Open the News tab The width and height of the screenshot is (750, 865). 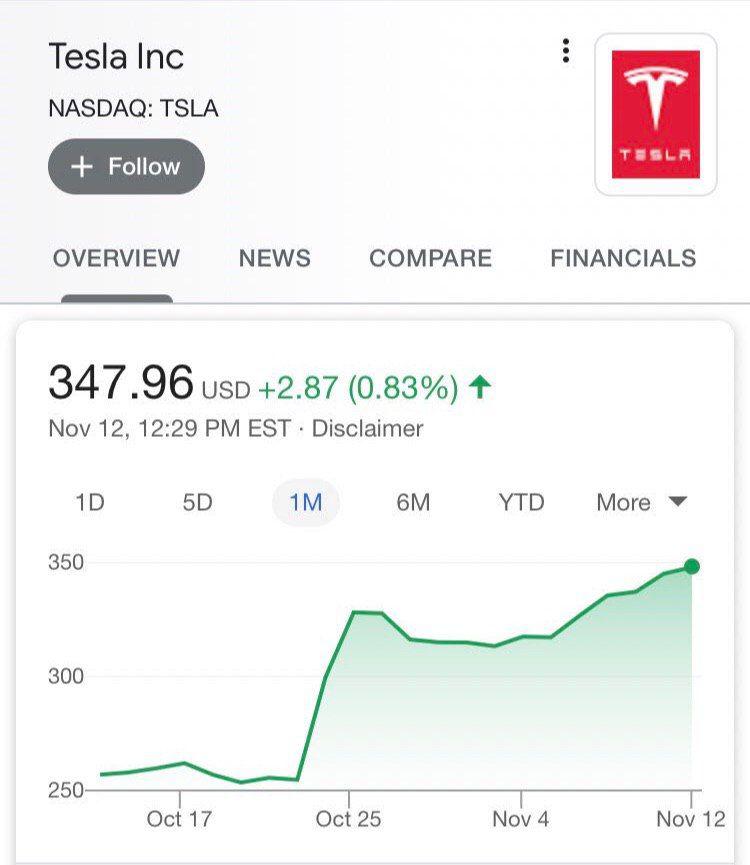click(274, 258)
